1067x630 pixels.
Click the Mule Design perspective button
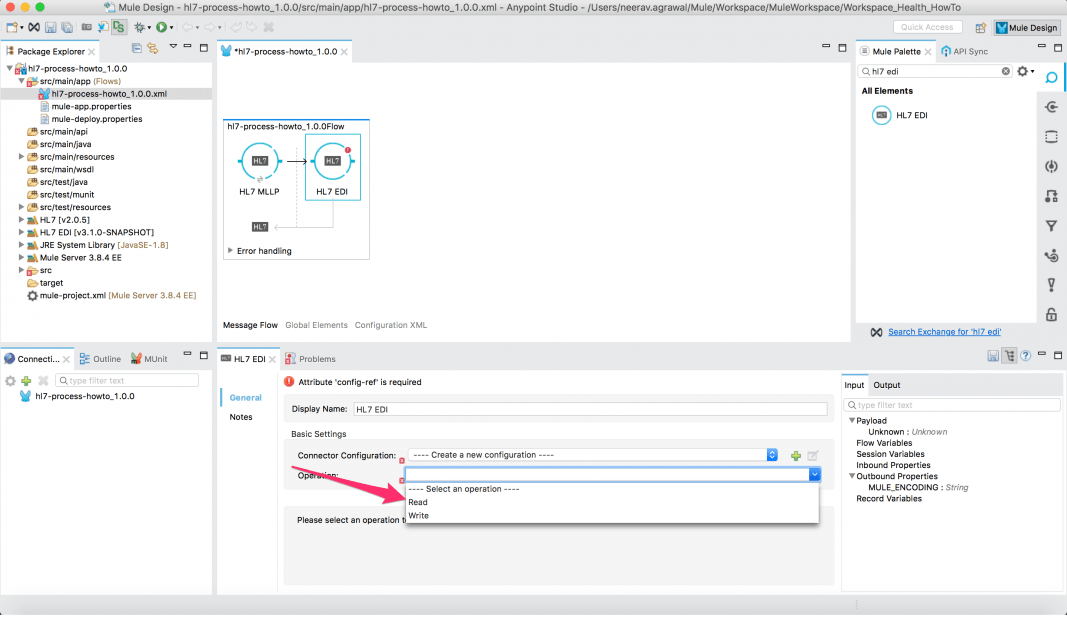click(1025, 27)
